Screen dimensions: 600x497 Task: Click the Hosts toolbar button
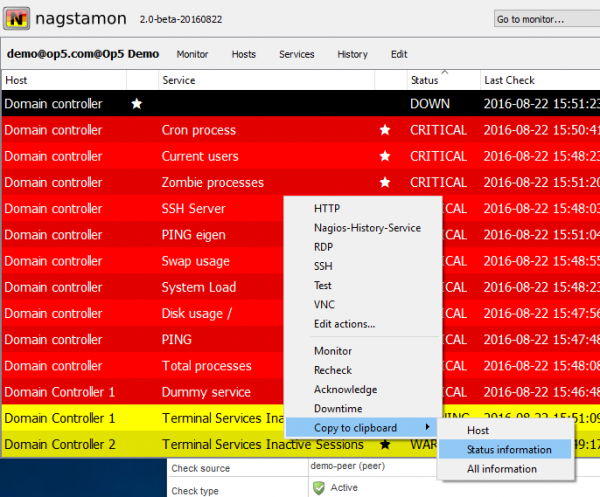coord(244,54)
